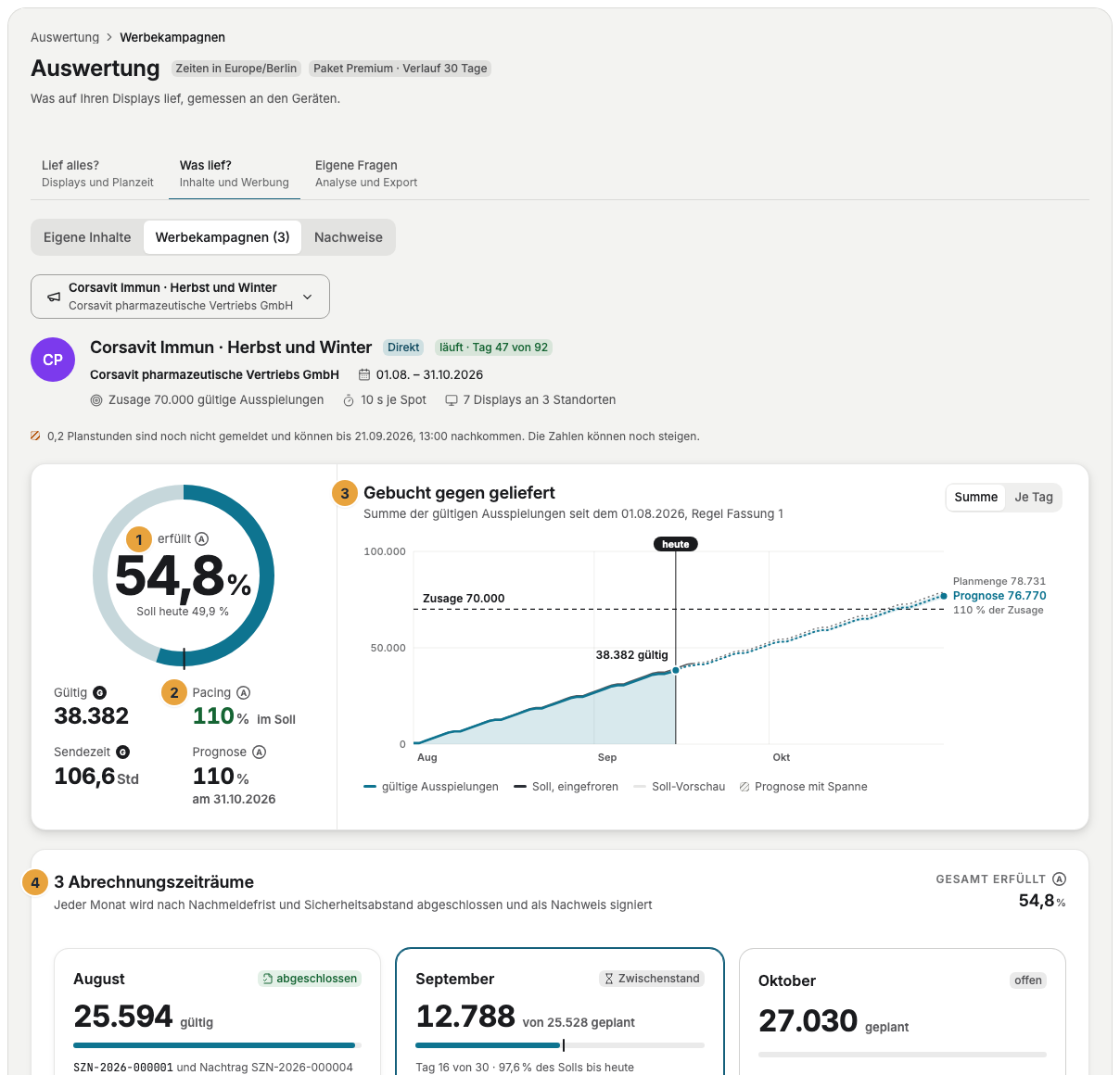Click the signed icon in the abgeschlossen badge
This screenshot has width=1120, height=1075.
pyautogui.click(x=268, y=979)
